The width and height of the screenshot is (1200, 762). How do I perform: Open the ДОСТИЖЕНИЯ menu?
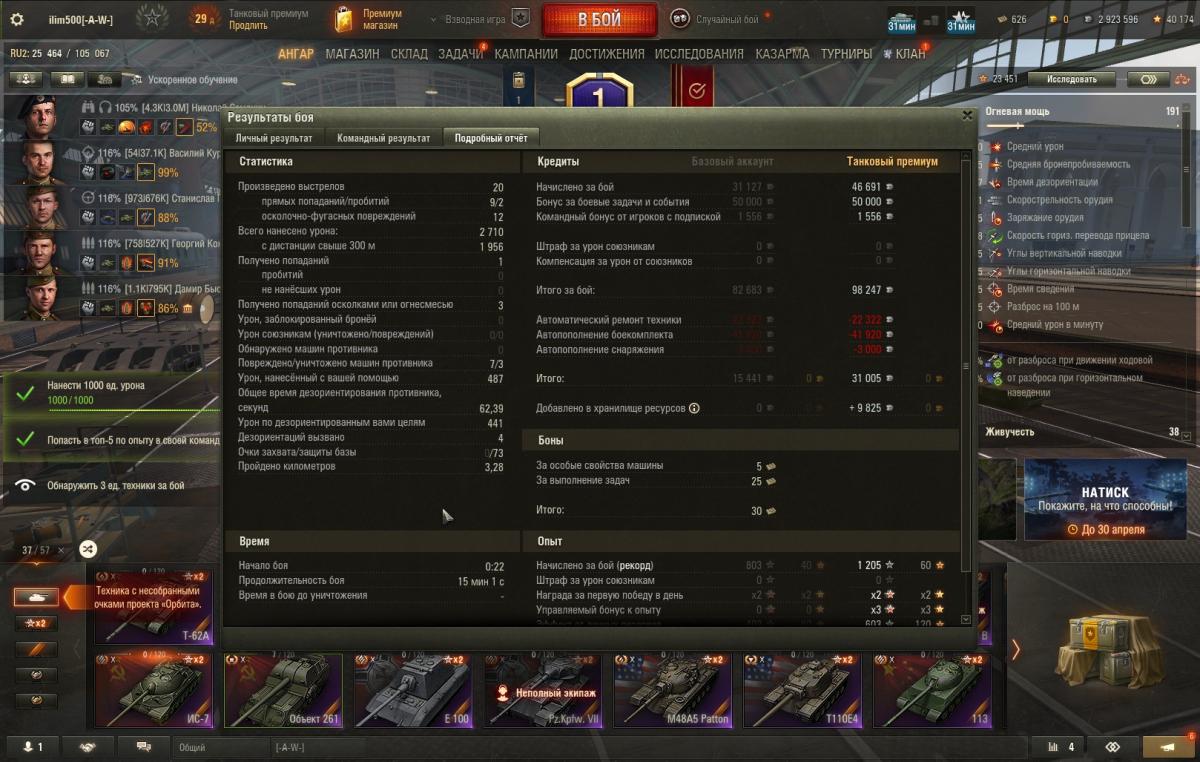(607, 54)
